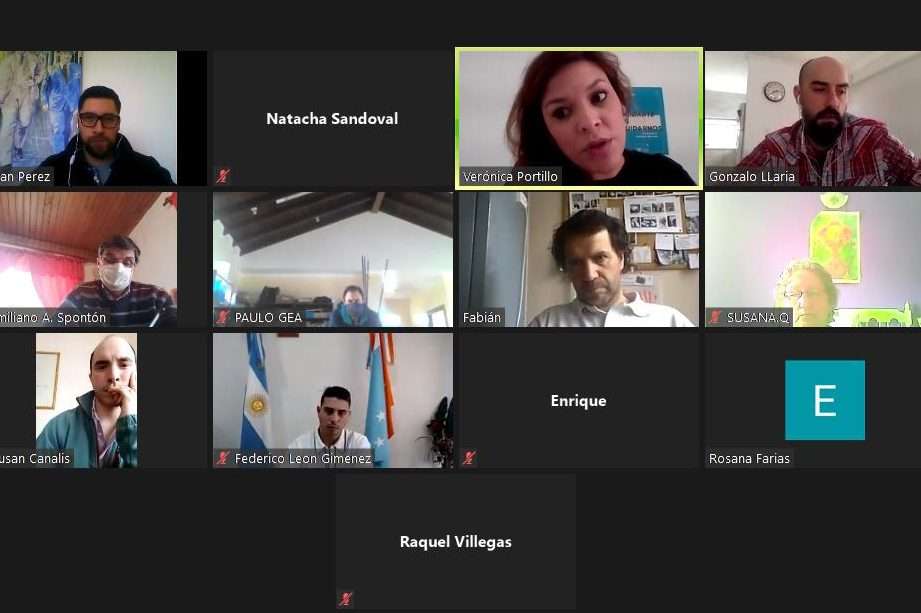
Task: Click the Verónica Portillo name label
Action: coord(510,176)
